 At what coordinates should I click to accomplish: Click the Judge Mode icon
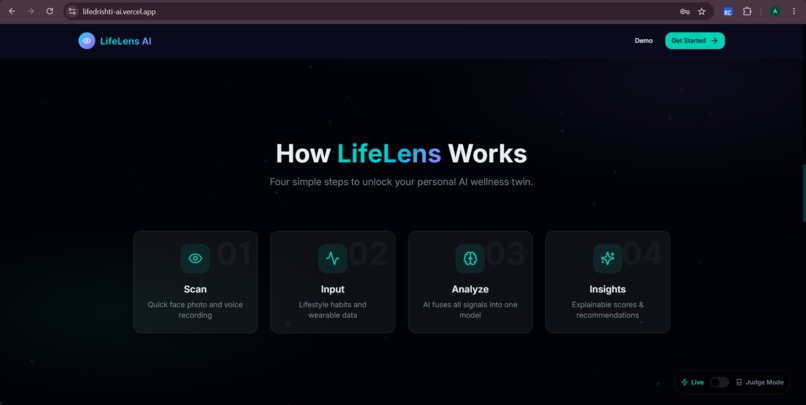(x=739, y=382)
